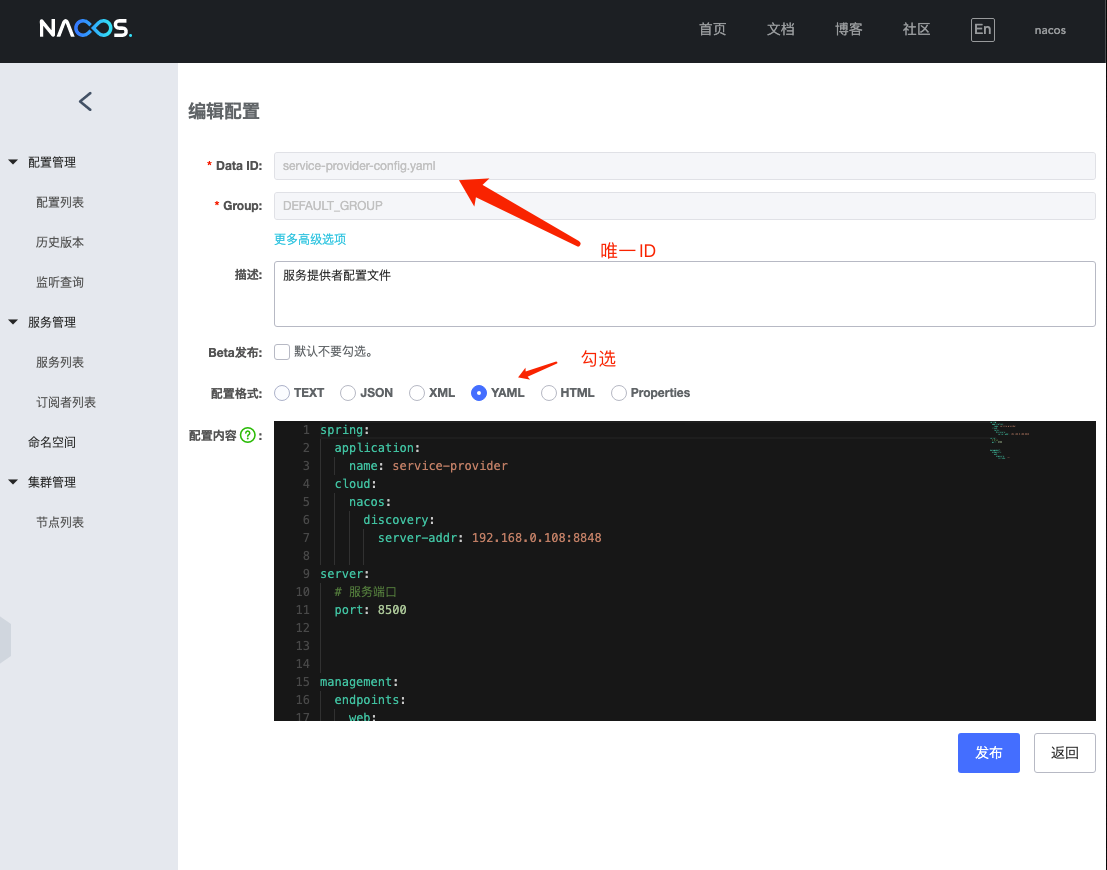Open 命名空间 in sidebar
Viewport: 1107px width, 870px height.
52,442
